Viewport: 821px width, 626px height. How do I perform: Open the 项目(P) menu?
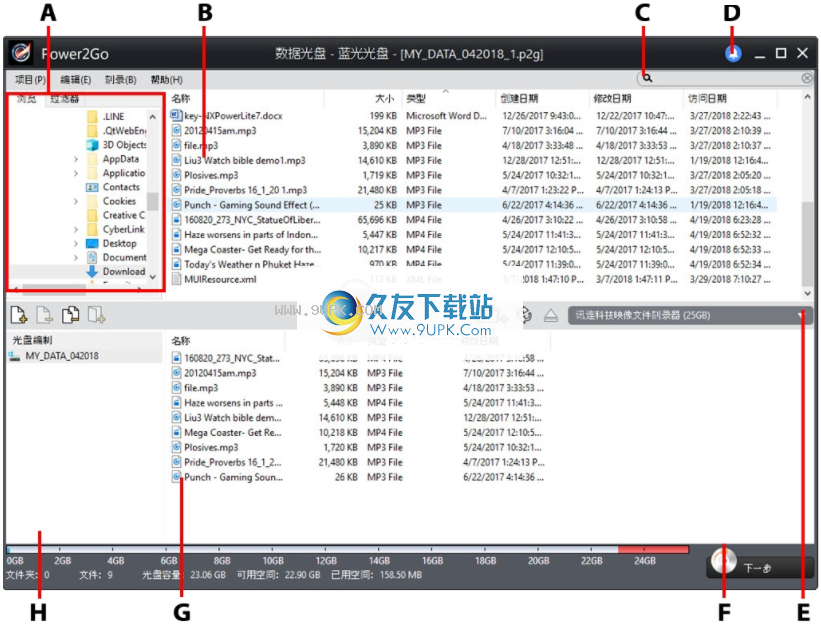30,80
